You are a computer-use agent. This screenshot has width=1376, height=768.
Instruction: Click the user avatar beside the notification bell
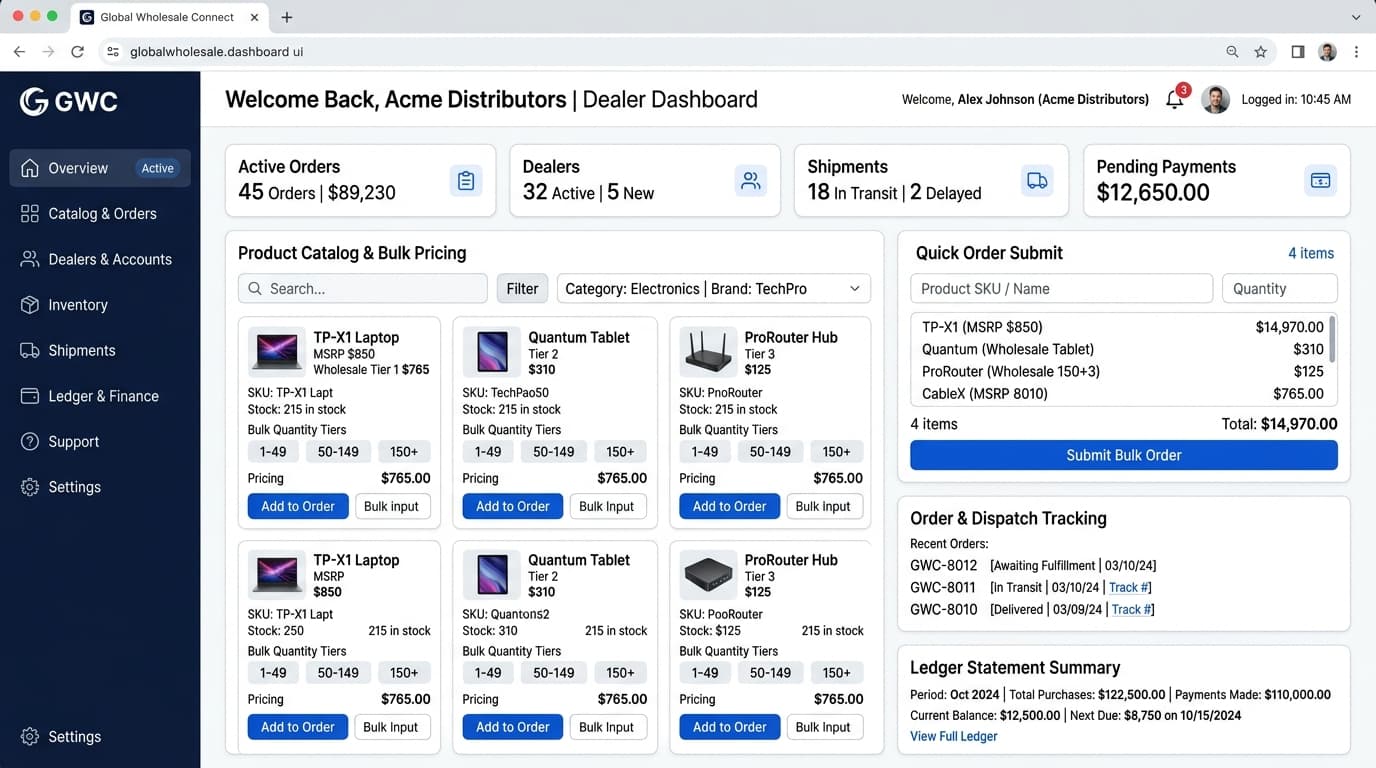point(1215,99)
